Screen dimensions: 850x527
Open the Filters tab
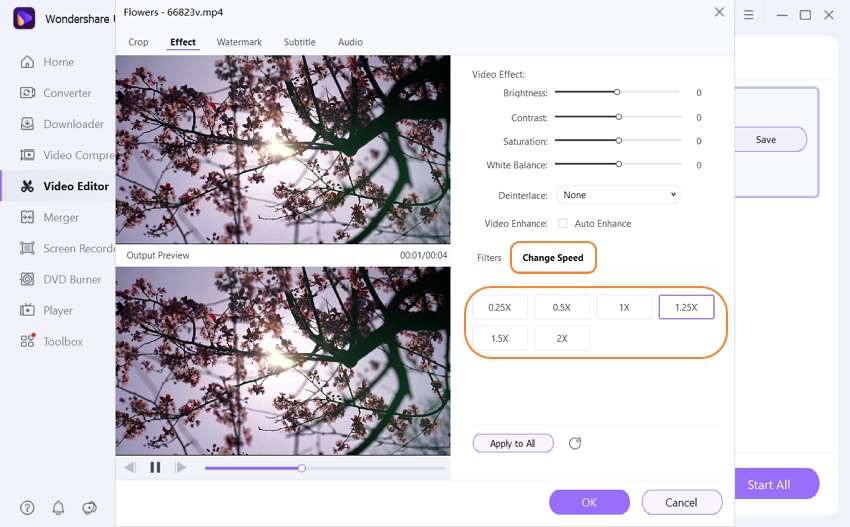coord(489,258)
